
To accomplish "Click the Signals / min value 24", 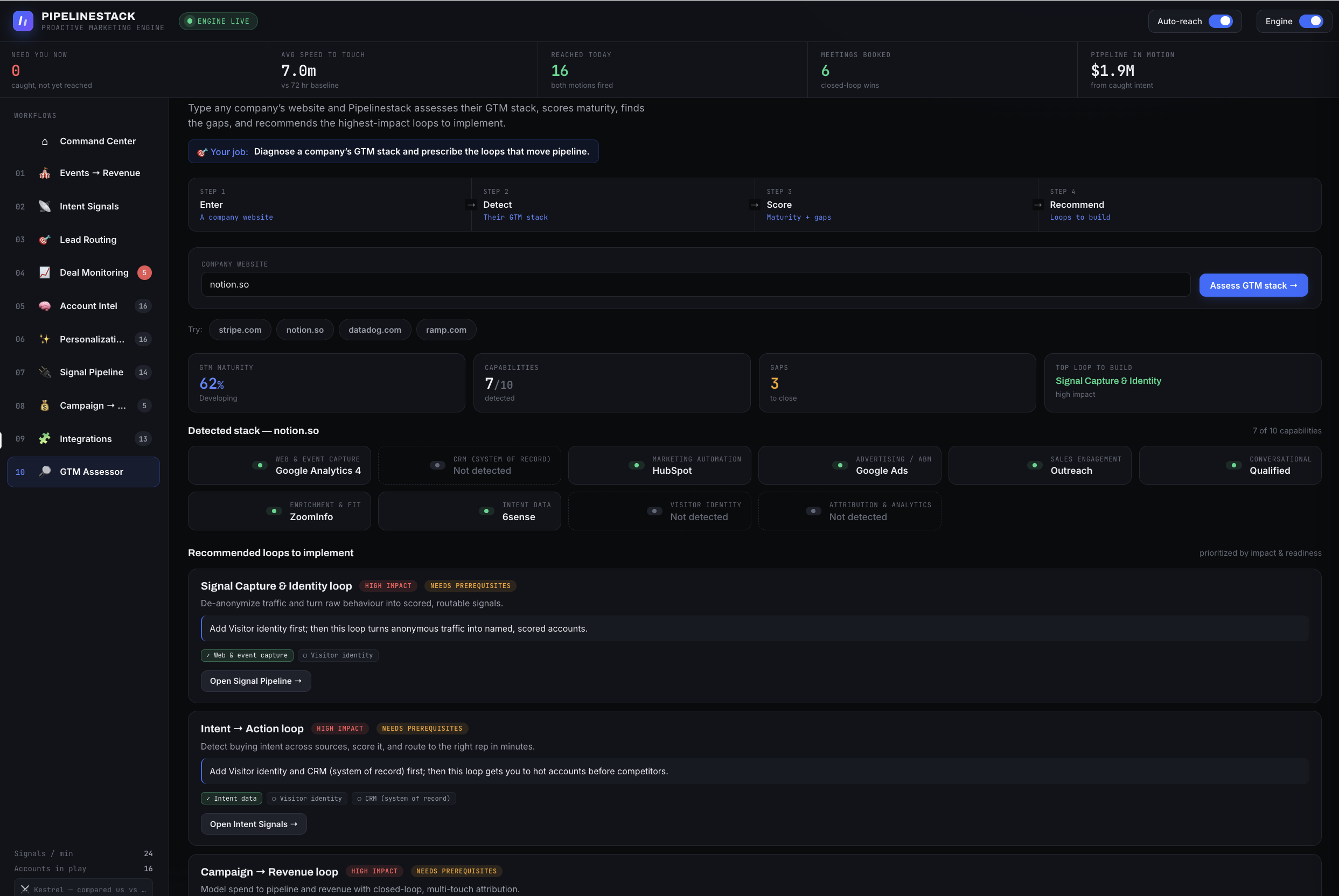I will (148, 853).
